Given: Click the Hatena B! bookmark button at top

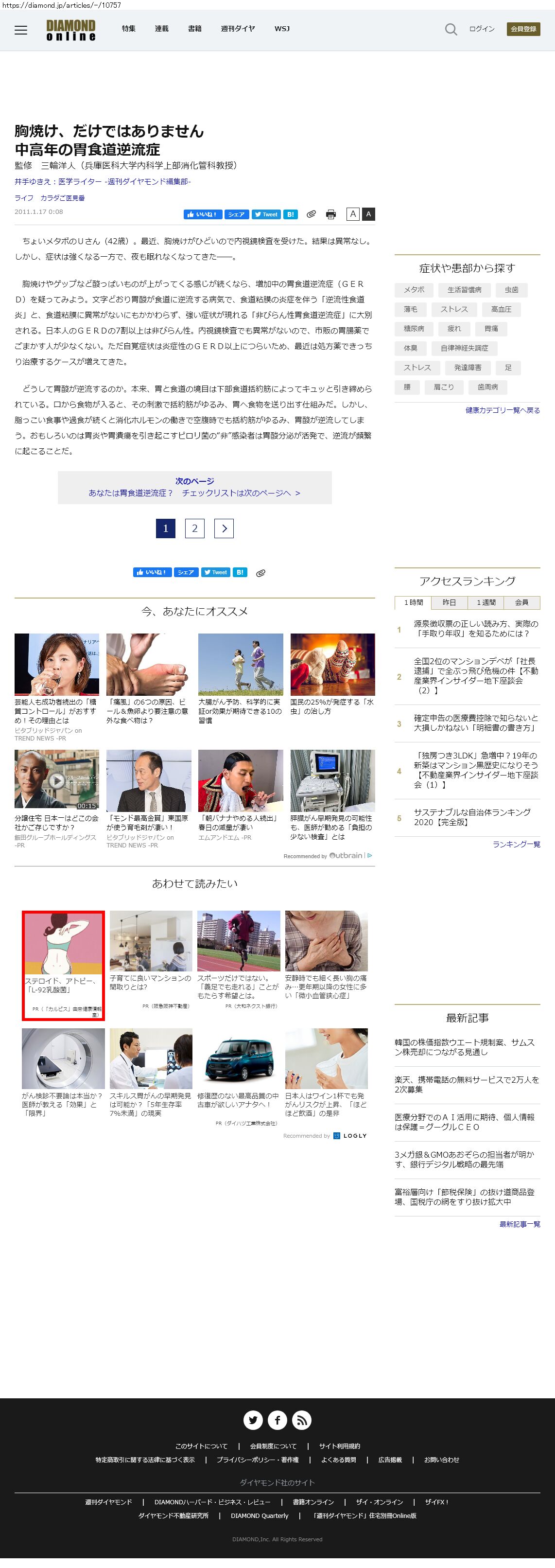Looking at the screenshot, I should click(290, 214).
